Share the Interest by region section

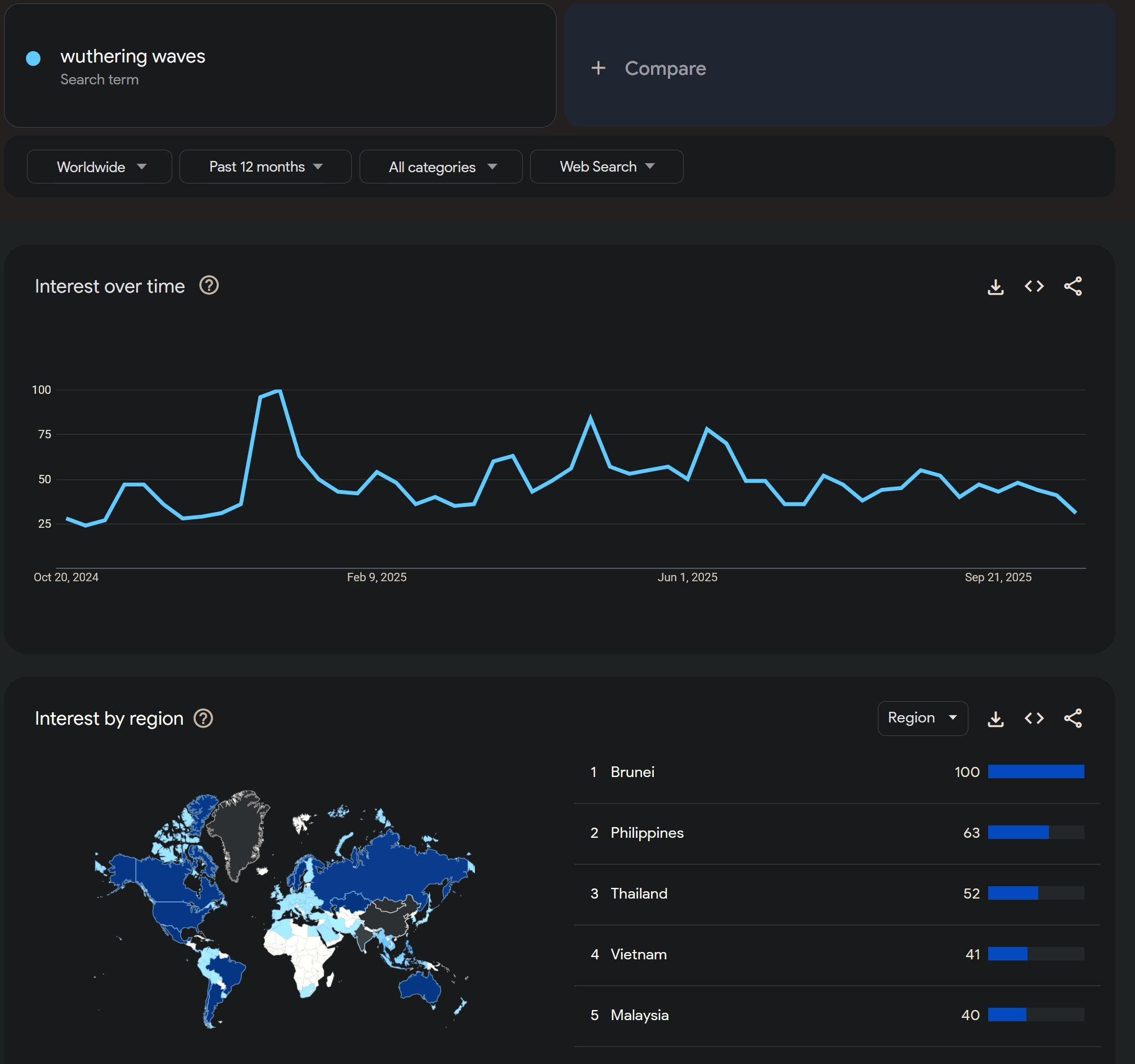point(1073,719)
